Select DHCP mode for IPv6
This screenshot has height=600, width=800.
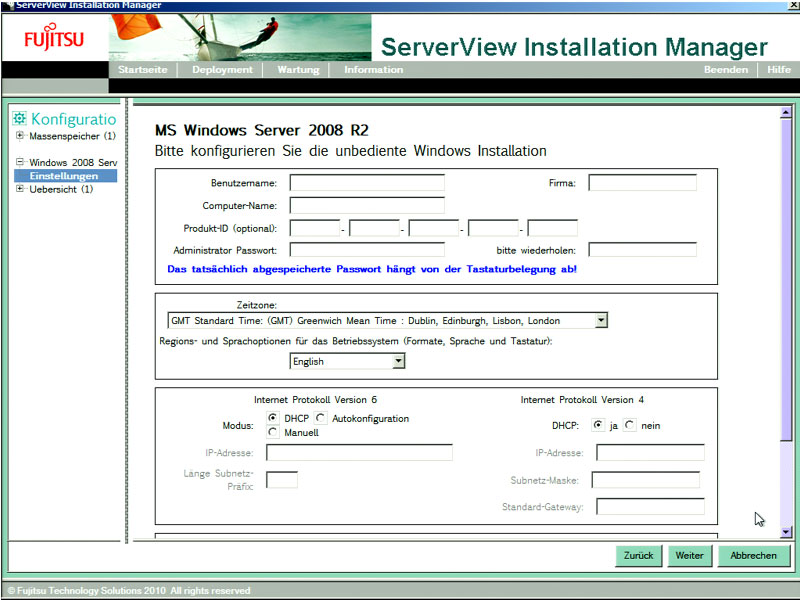(x=273, y=418)
